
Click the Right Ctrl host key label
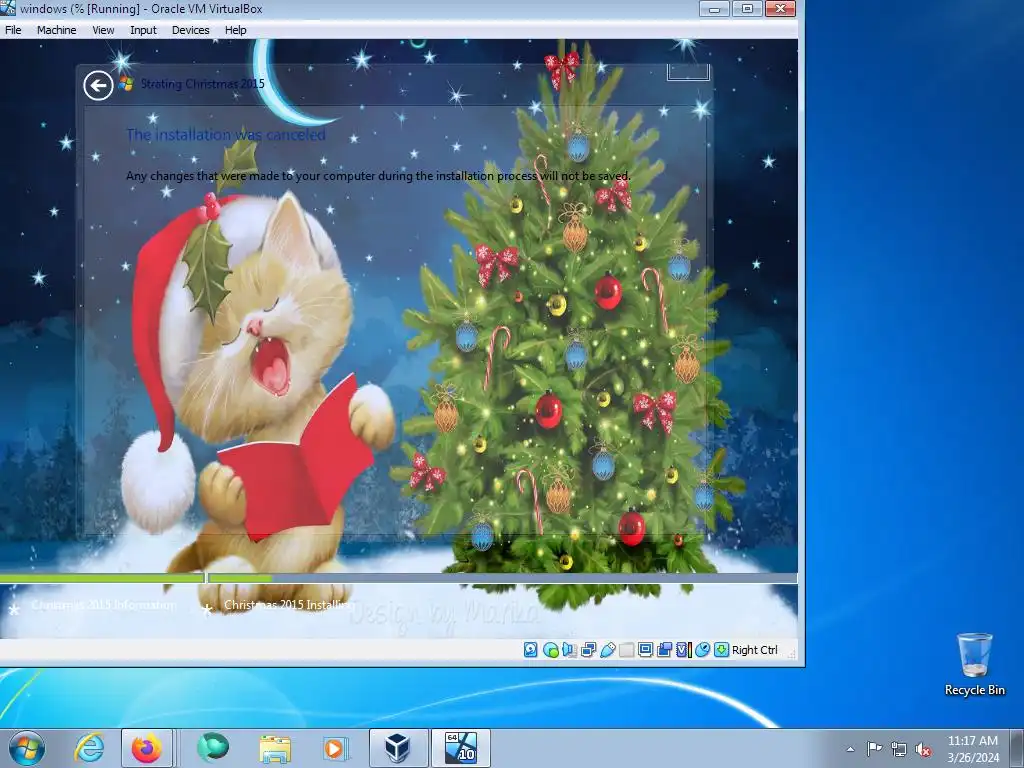click(755, 650)
